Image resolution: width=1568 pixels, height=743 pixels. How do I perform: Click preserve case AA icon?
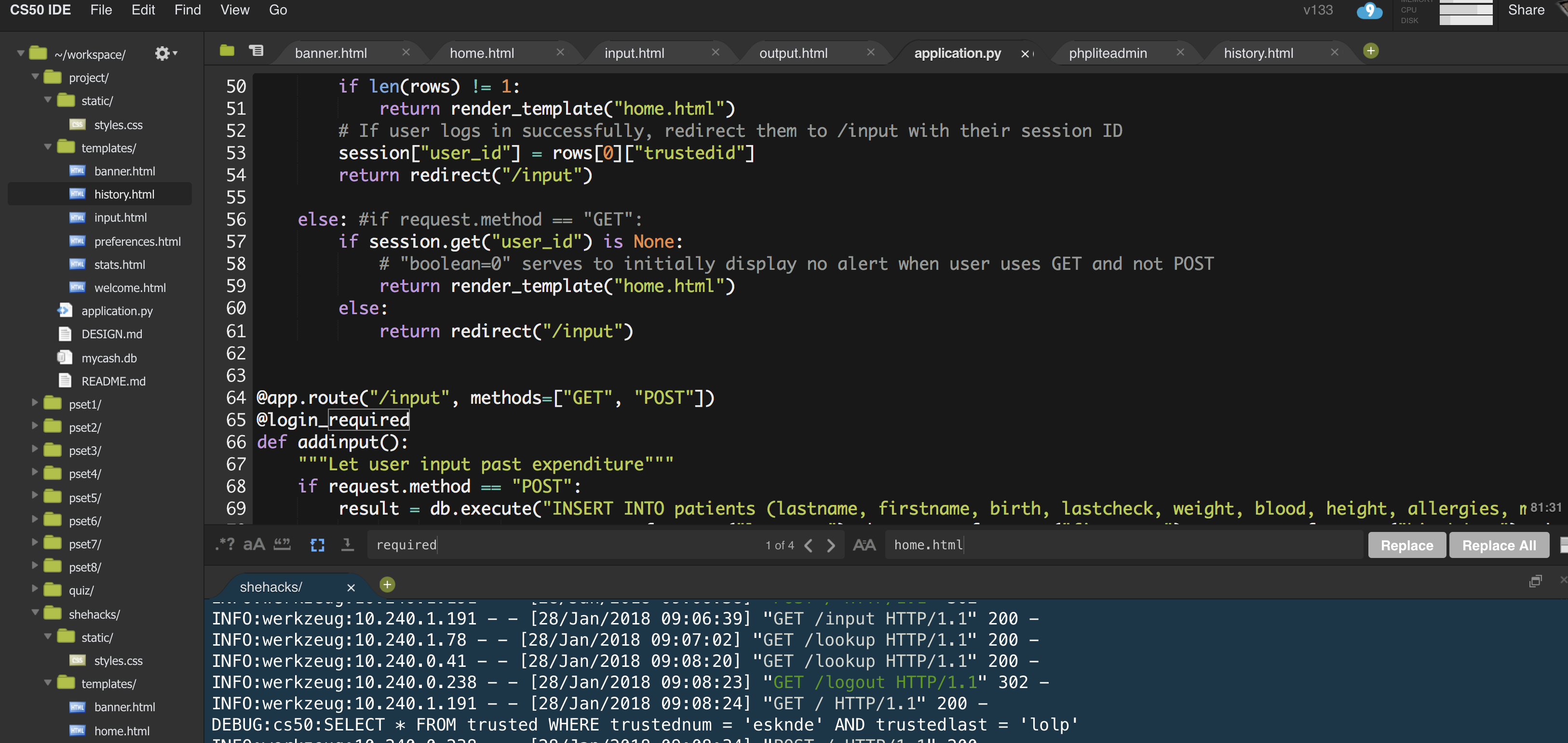tap(864, 545)
